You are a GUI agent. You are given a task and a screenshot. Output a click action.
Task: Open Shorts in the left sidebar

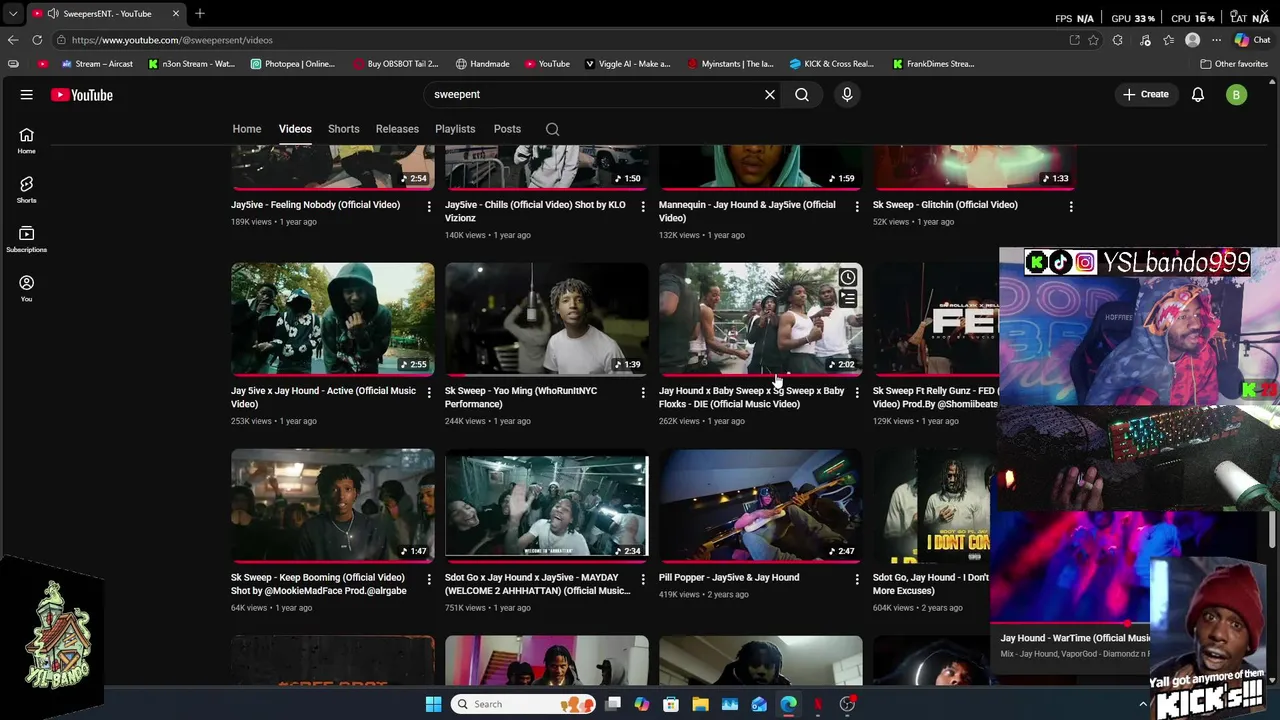pyautogui.click(x=27, y=190)
